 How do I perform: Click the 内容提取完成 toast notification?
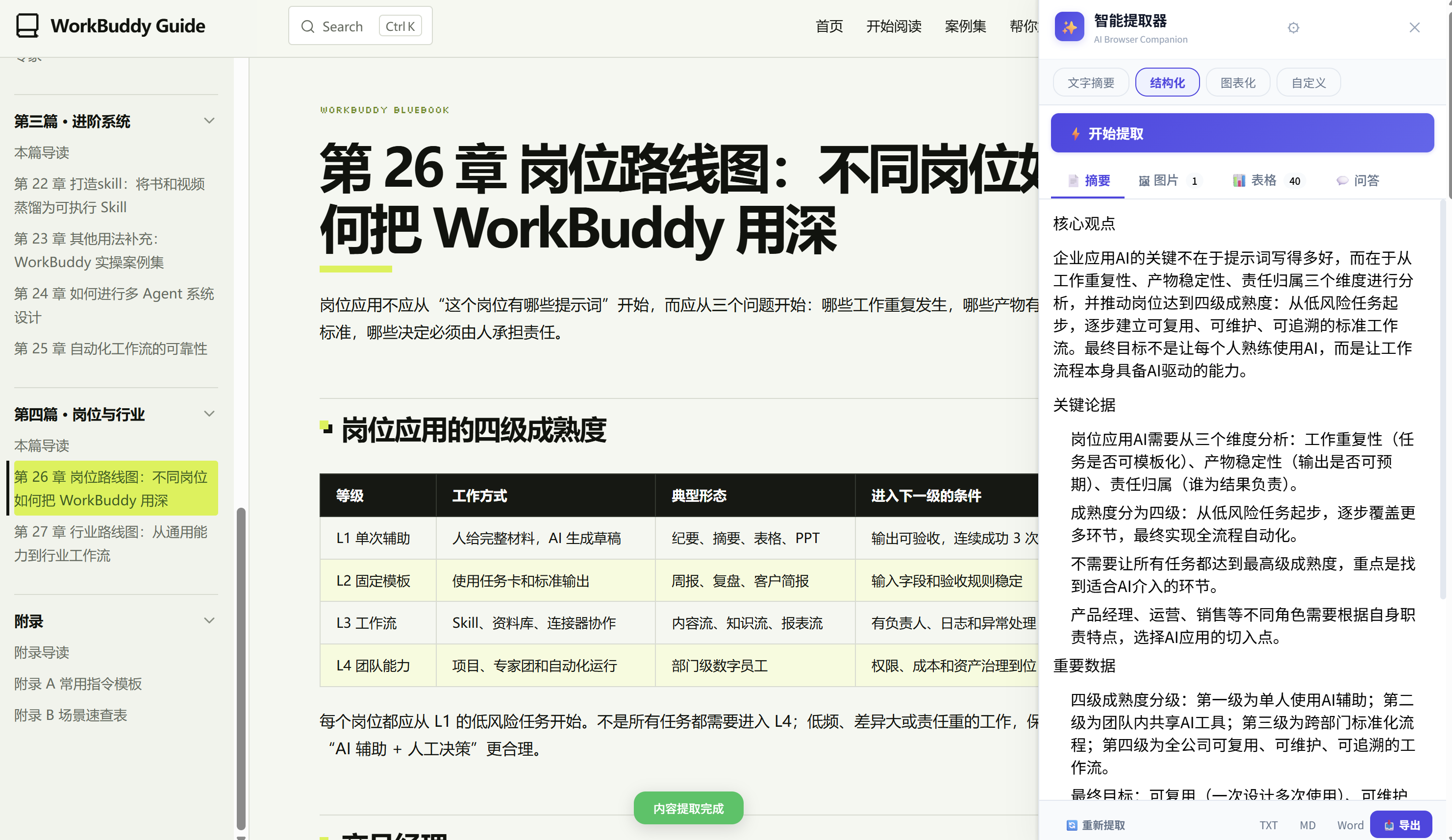(x=688, y=808)
